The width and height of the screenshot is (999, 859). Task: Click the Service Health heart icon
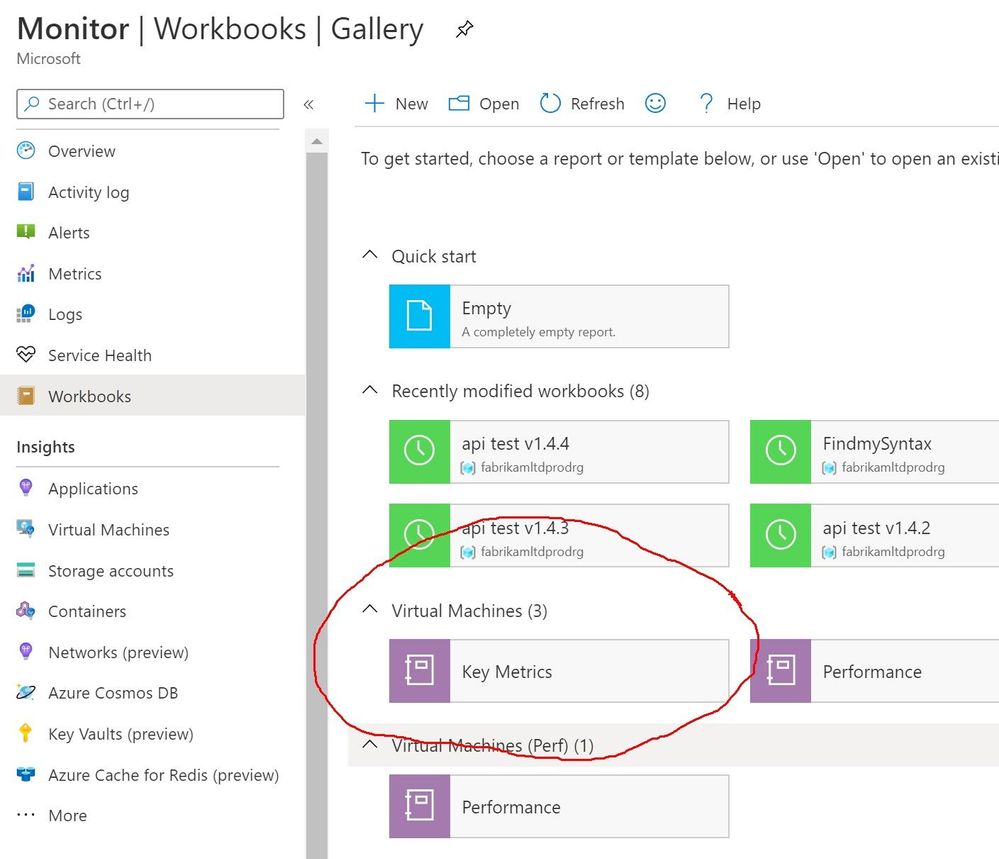click(25, 354)
